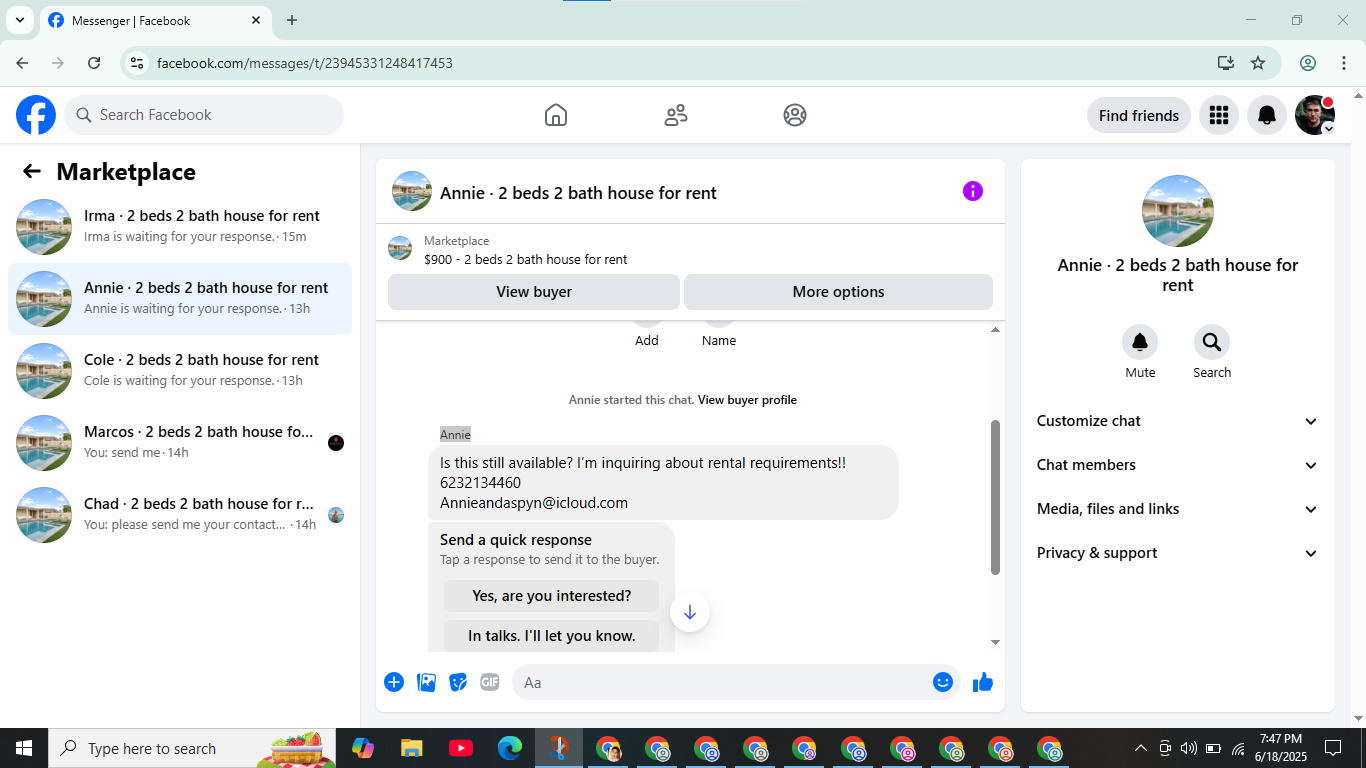Launch YouTube from the taskbar
The height and width of the screenshot is (768, 1366).
tap(461, 748)
